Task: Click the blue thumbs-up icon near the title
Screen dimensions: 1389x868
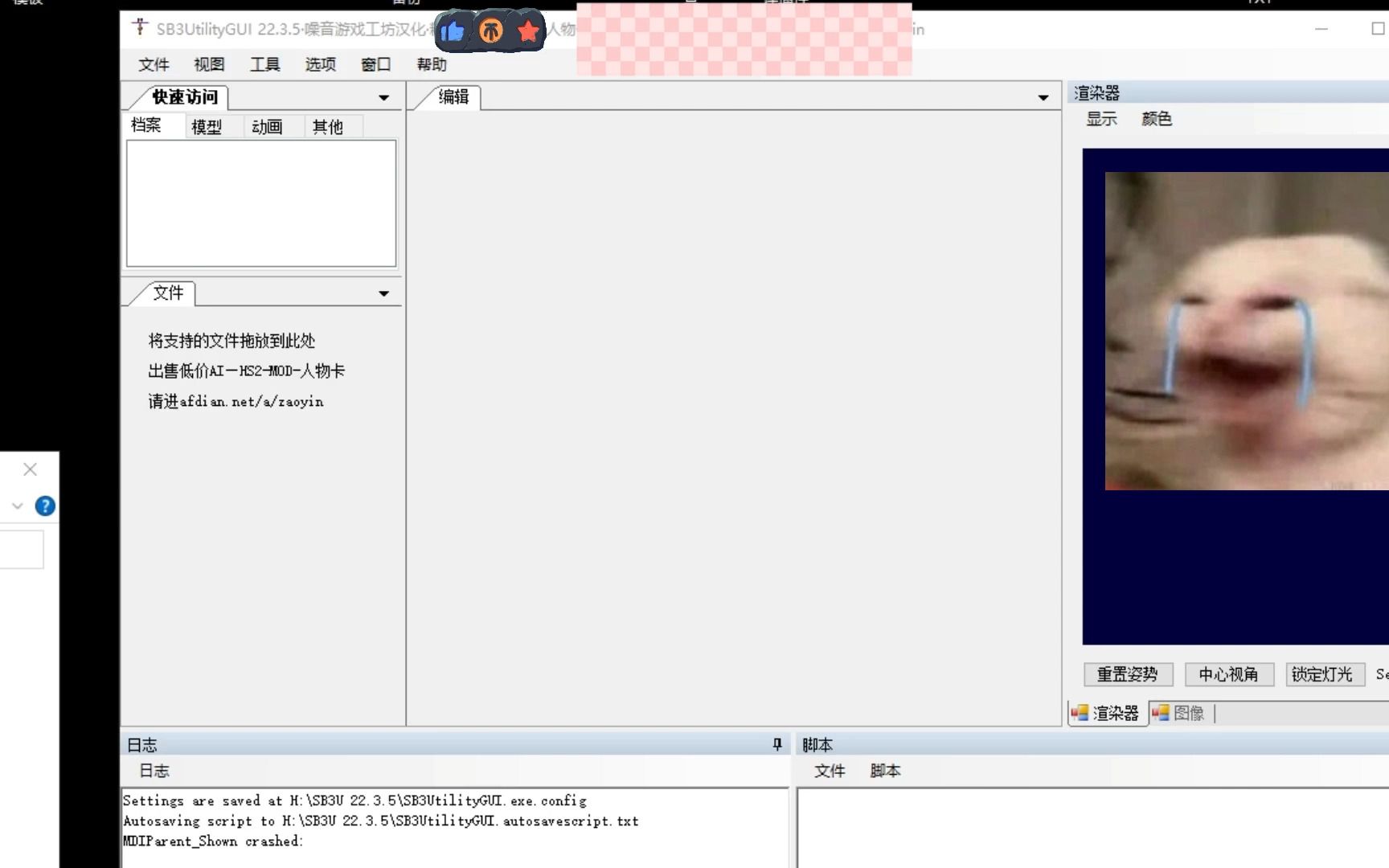Action: pos(454,30)
